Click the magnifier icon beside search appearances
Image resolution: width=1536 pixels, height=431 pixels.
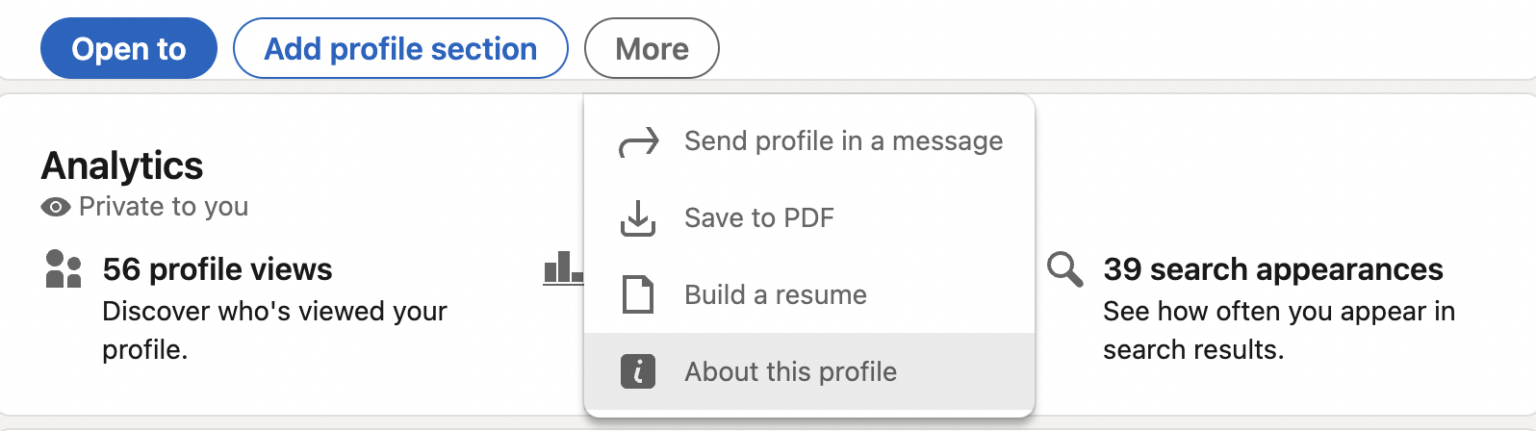[x=1065, y=269]
